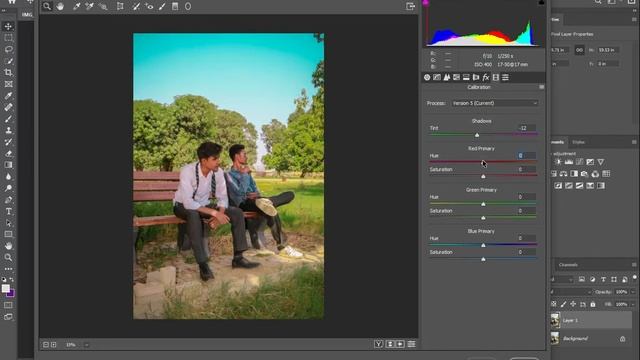Choose the Color Sampler tool
Viewport: 640px width, 360px height.
coord(89,7)
